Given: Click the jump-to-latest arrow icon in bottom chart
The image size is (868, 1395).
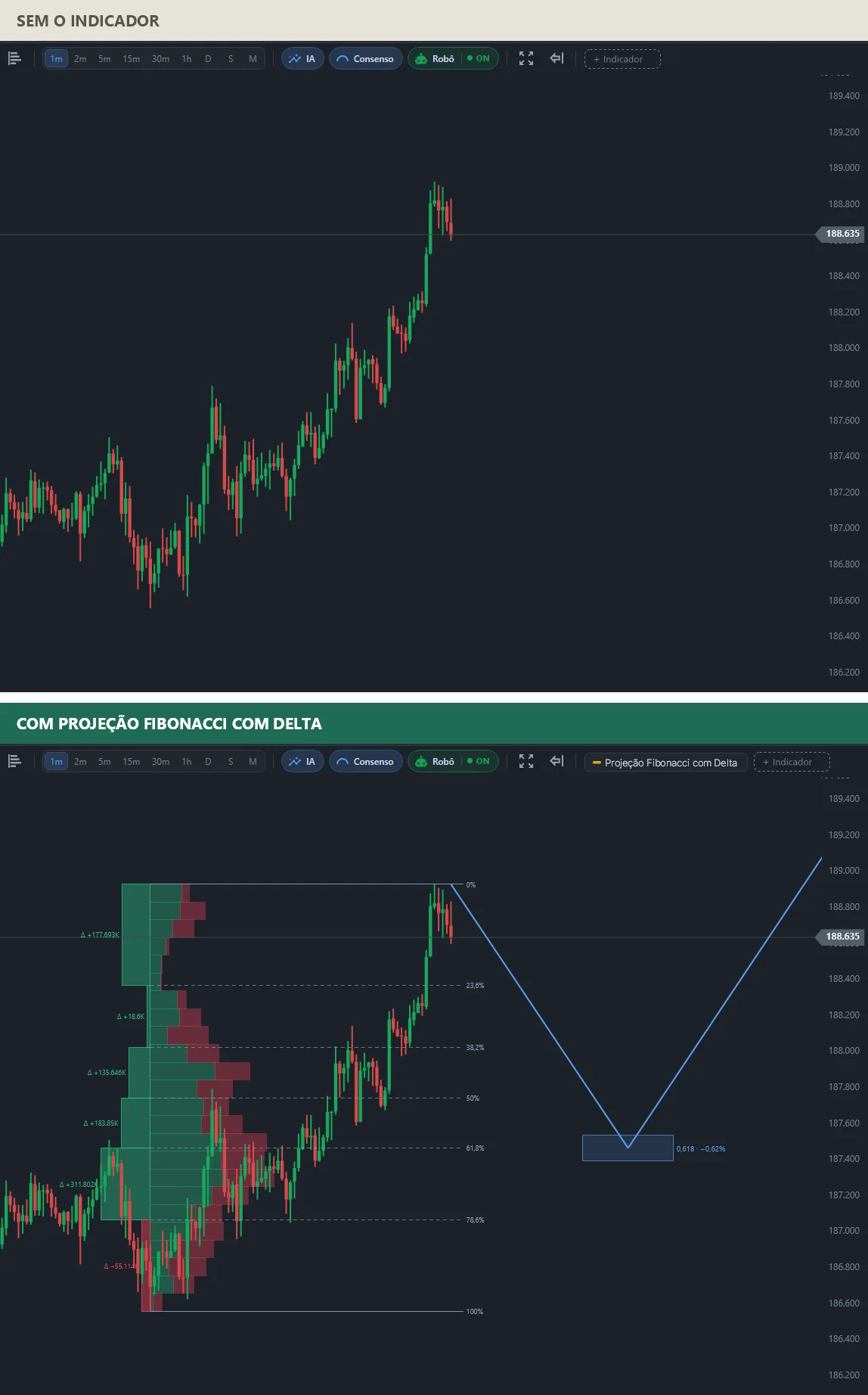Looking at the screenshot, I should pos(557,761).
